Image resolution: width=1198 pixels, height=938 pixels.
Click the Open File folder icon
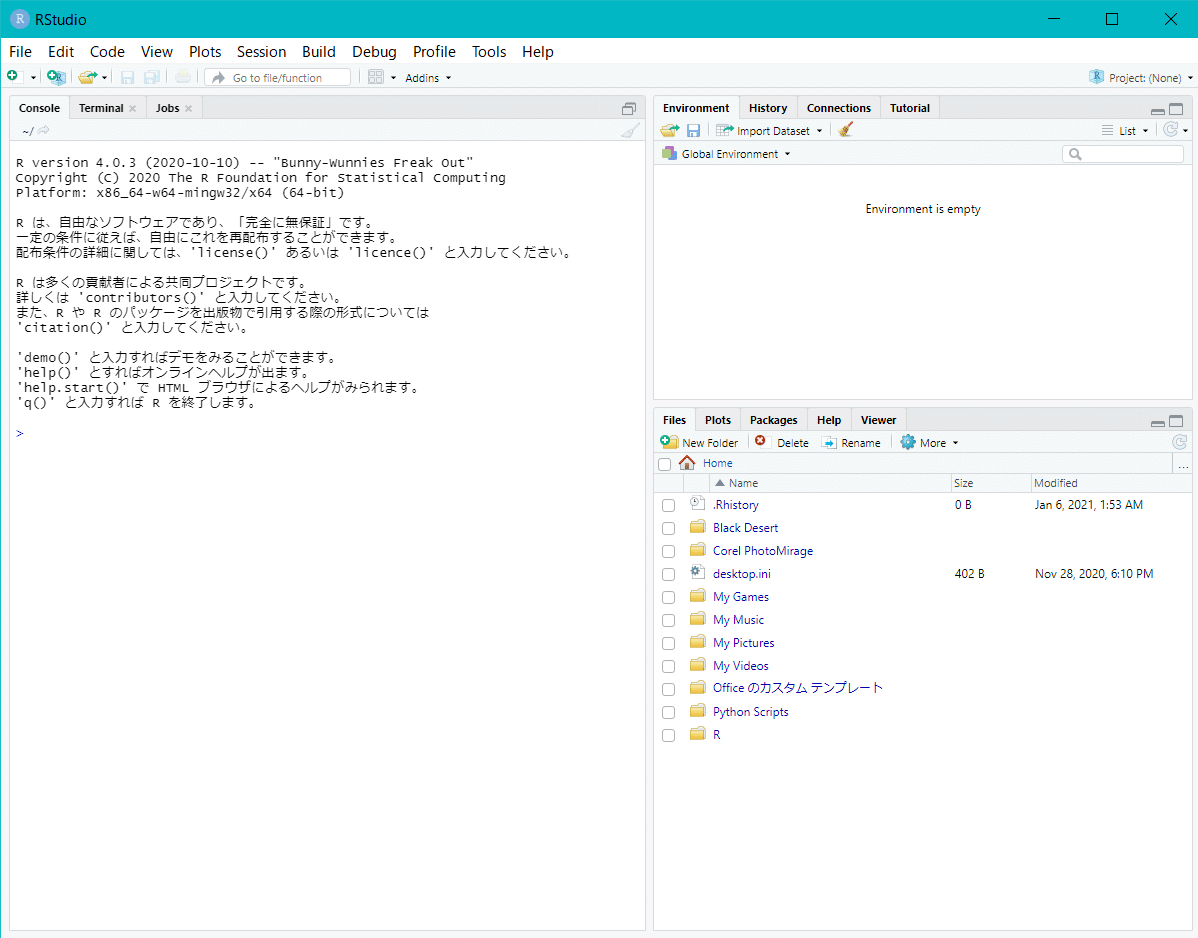pos(87,76)
